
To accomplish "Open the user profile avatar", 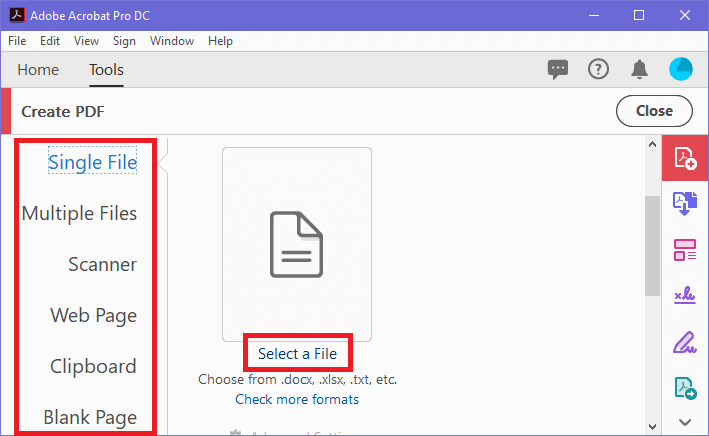I will (681, 69).
